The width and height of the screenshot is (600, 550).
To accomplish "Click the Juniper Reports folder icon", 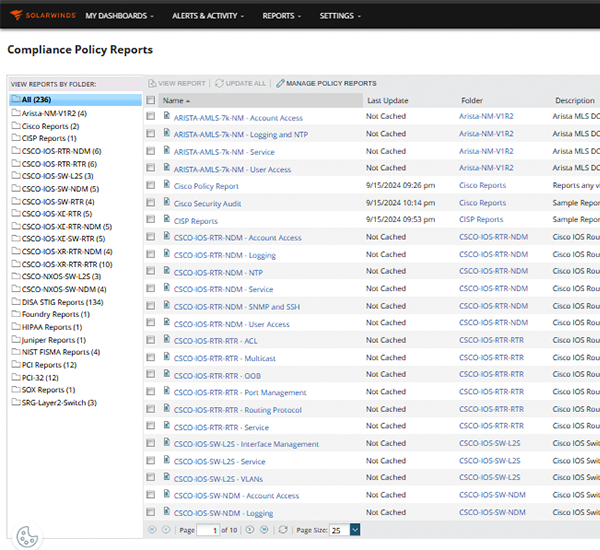I will 16,339.
